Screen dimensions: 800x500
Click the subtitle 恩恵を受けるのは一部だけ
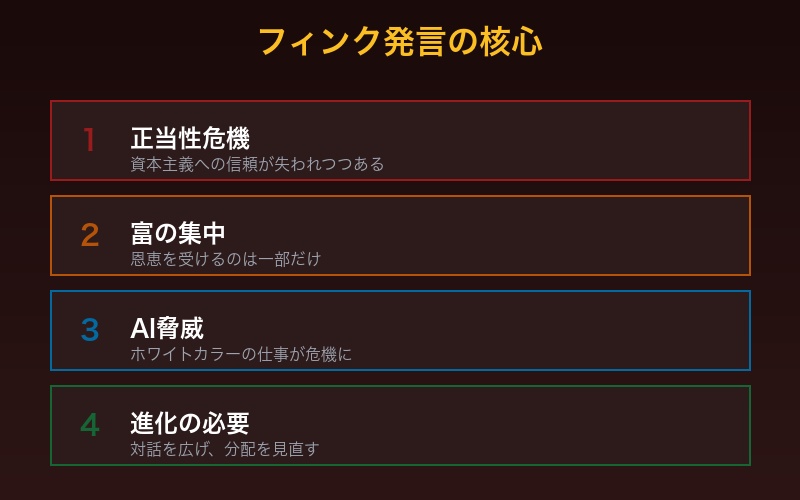pyautogui.click(x=226, y=259)
